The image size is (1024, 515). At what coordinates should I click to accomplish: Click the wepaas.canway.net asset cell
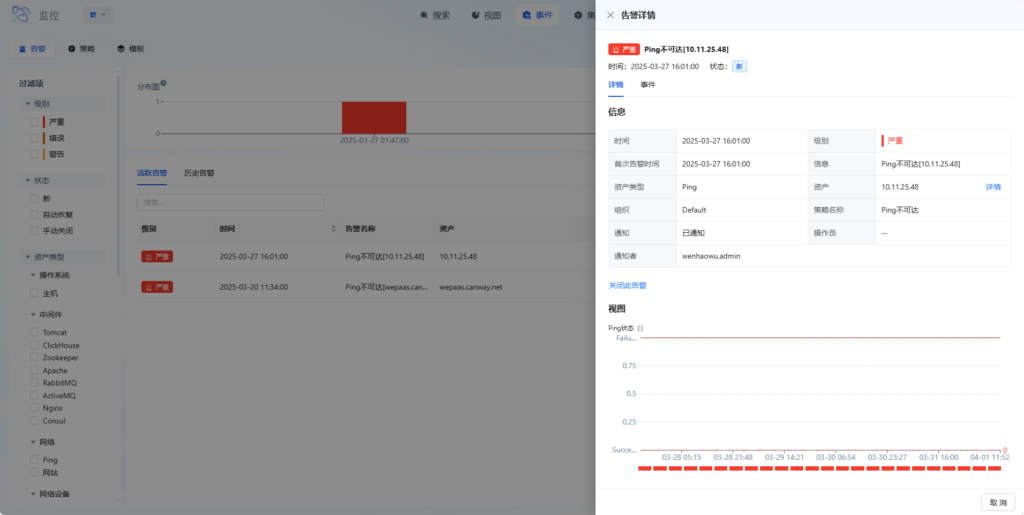click(x=471, y=287)
